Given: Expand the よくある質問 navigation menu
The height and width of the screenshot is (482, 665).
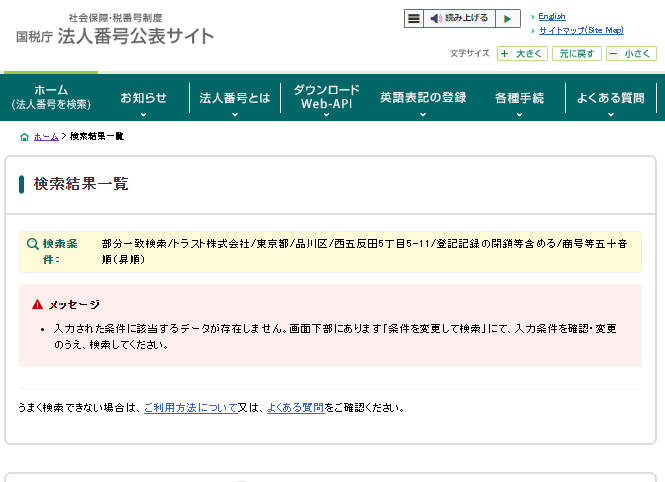Looking at the screenshot, I should tap(611, 98).
